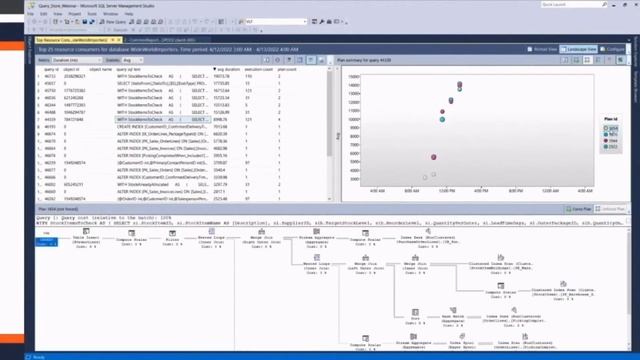Click the Unforce Plan button above execution plan
Viewport: 640px width, 360px height.
610,209
